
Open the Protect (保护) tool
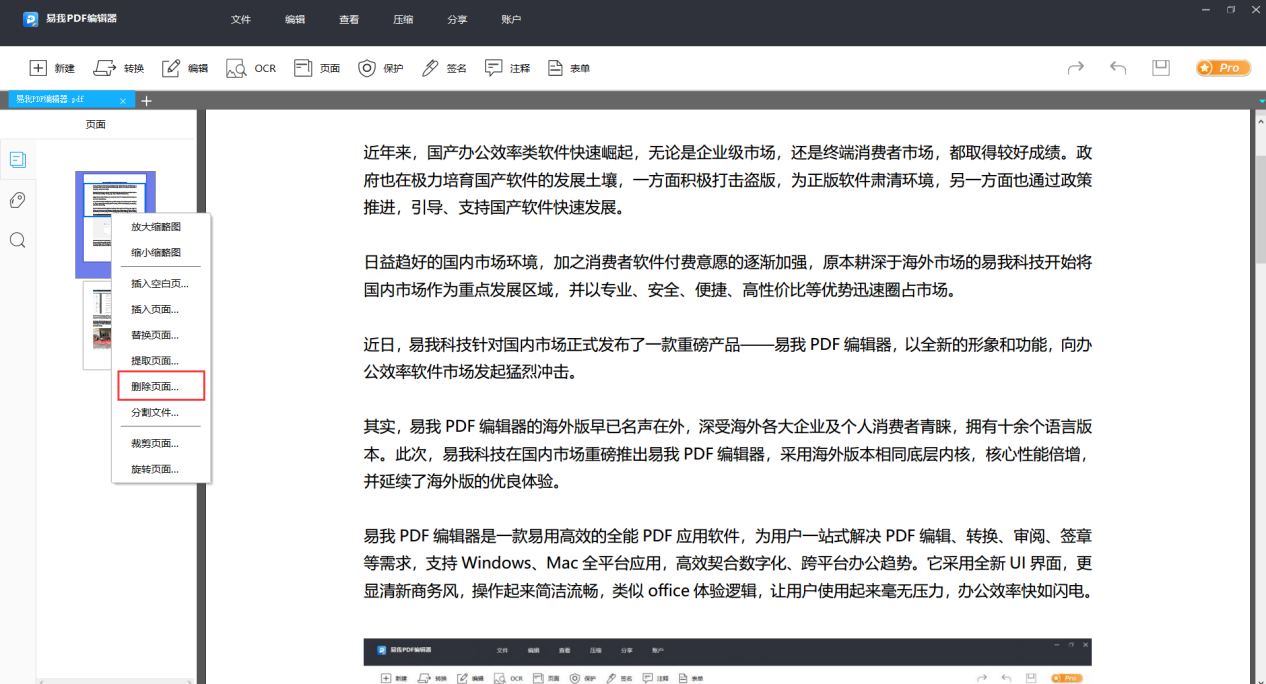pos(381,68)
